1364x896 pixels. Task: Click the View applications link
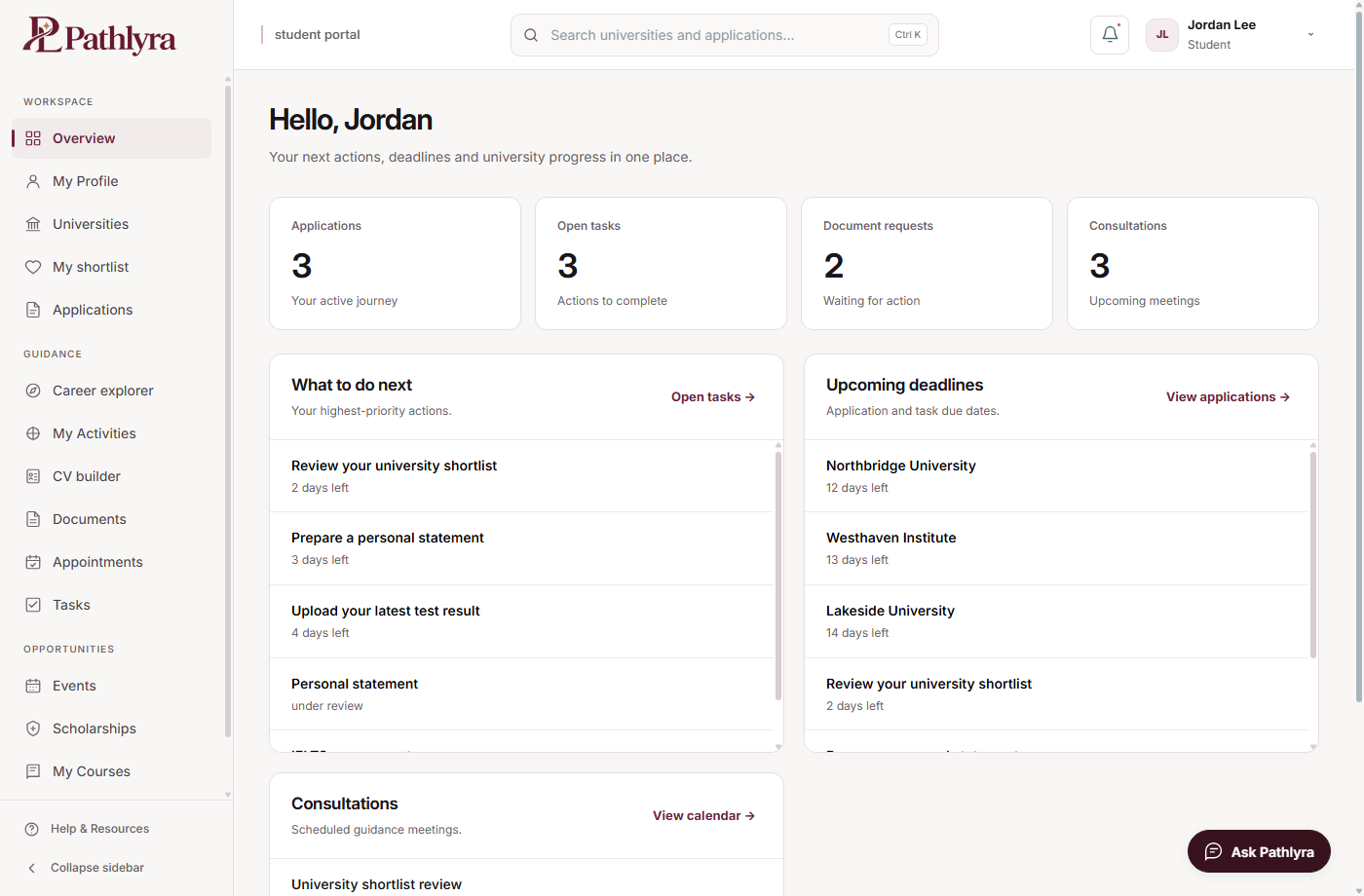point(1228,397)
